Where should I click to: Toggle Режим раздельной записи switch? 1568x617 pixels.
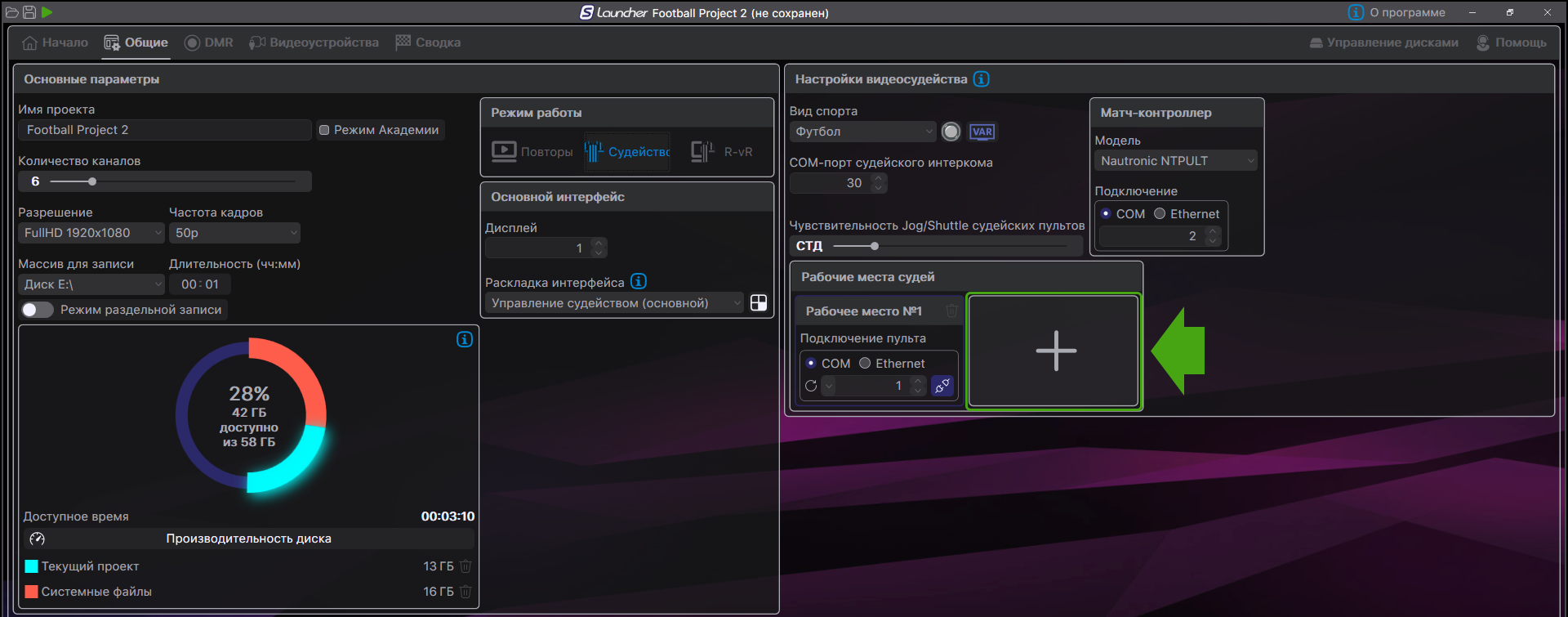coord(37,310)
